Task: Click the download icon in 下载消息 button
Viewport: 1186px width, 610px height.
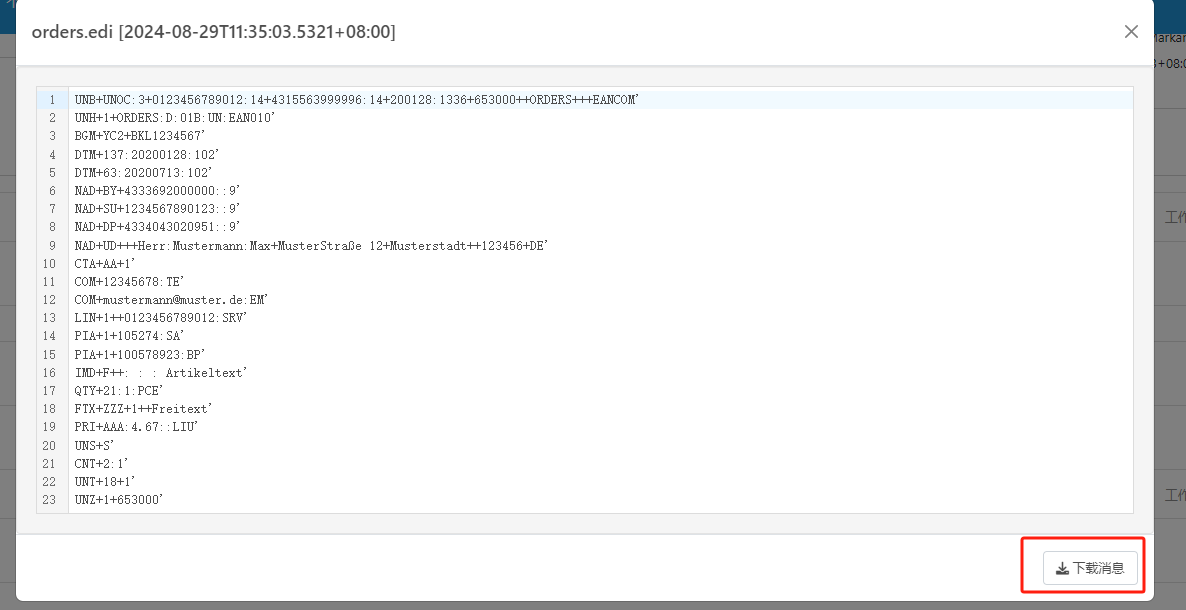Action: [1062, 569]
